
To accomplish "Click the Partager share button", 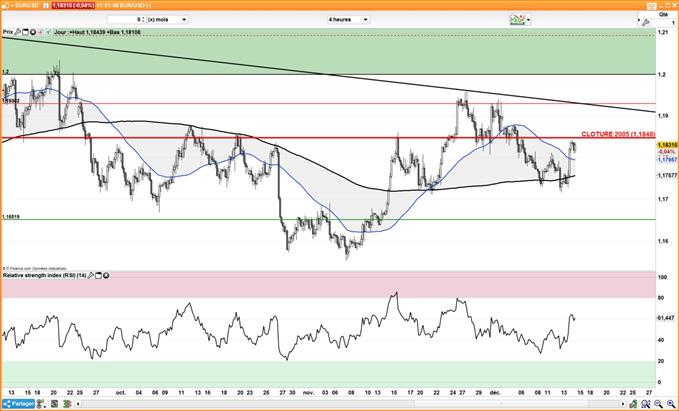I will [x=18, y=404].
